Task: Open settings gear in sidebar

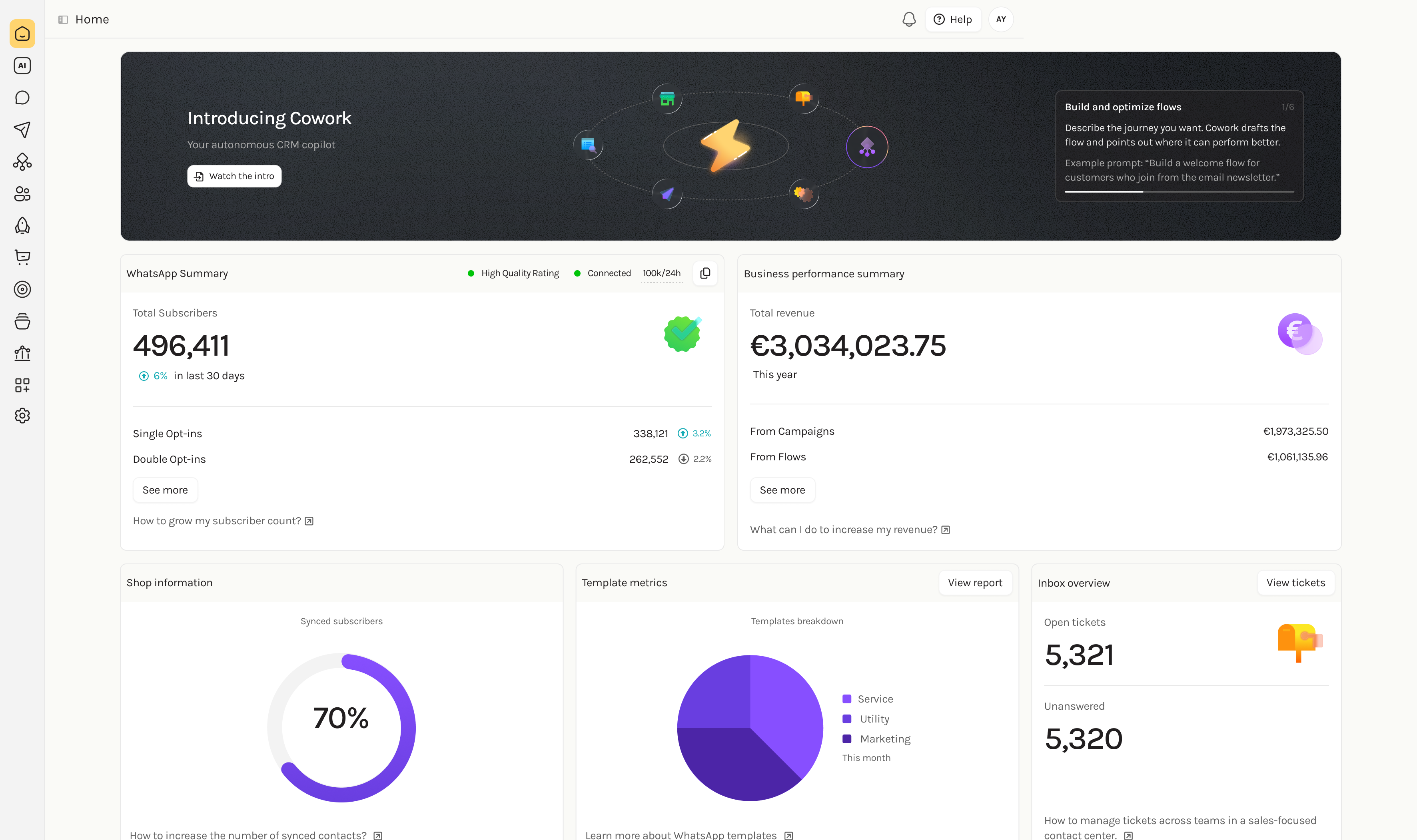Action: 22,416
